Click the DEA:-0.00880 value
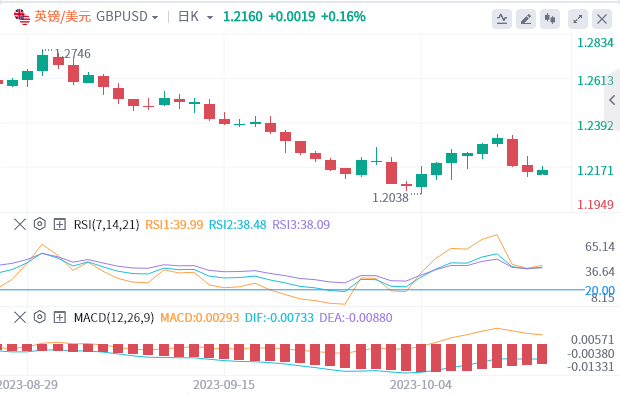The image size is (620, 395). (x=356, y=318)
